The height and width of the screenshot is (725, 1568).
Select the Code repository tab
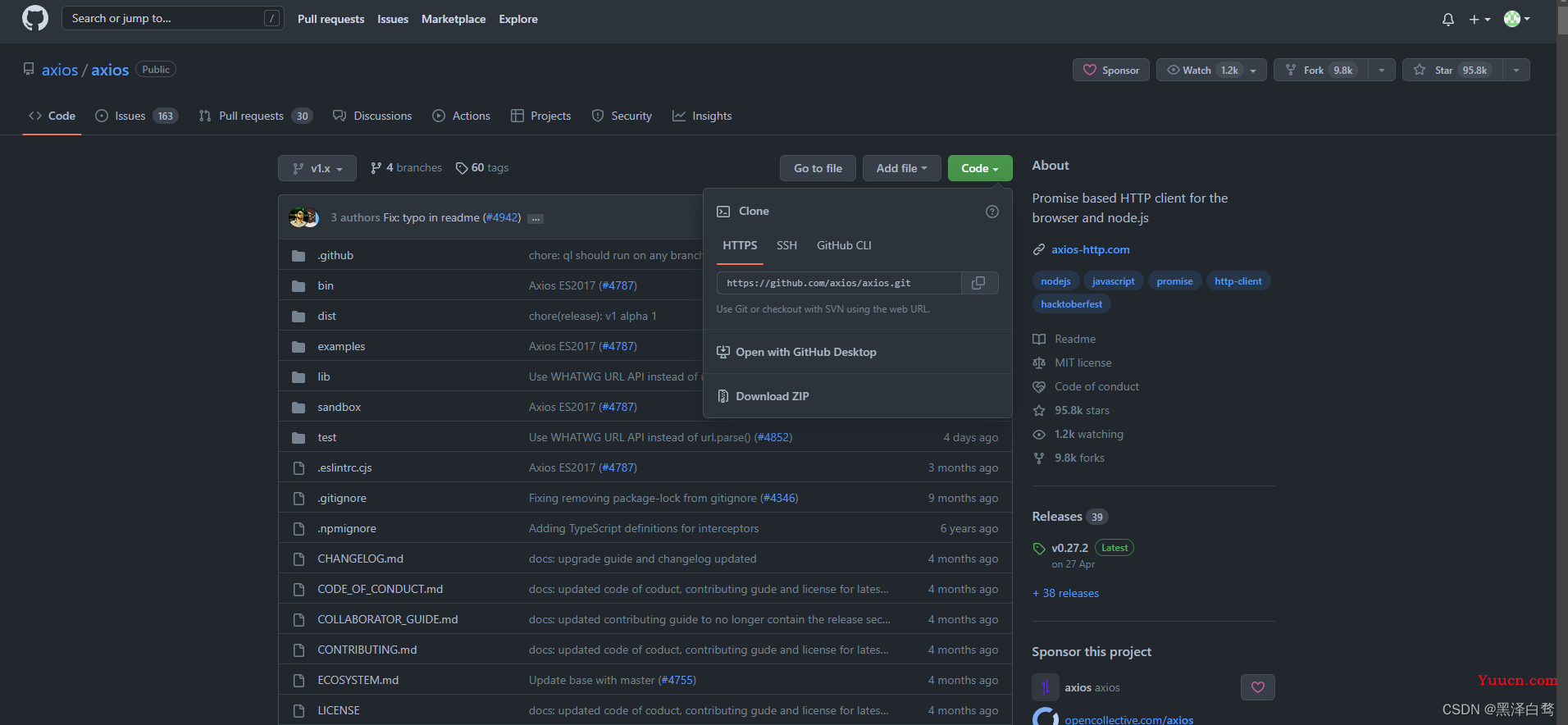coord(52,116)
